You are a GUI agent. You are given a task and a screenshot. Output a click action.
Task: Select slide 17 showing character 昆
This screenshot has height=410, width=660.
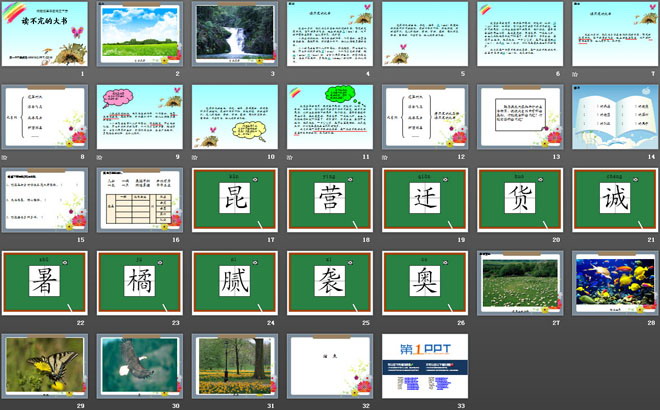pos(235,200)
